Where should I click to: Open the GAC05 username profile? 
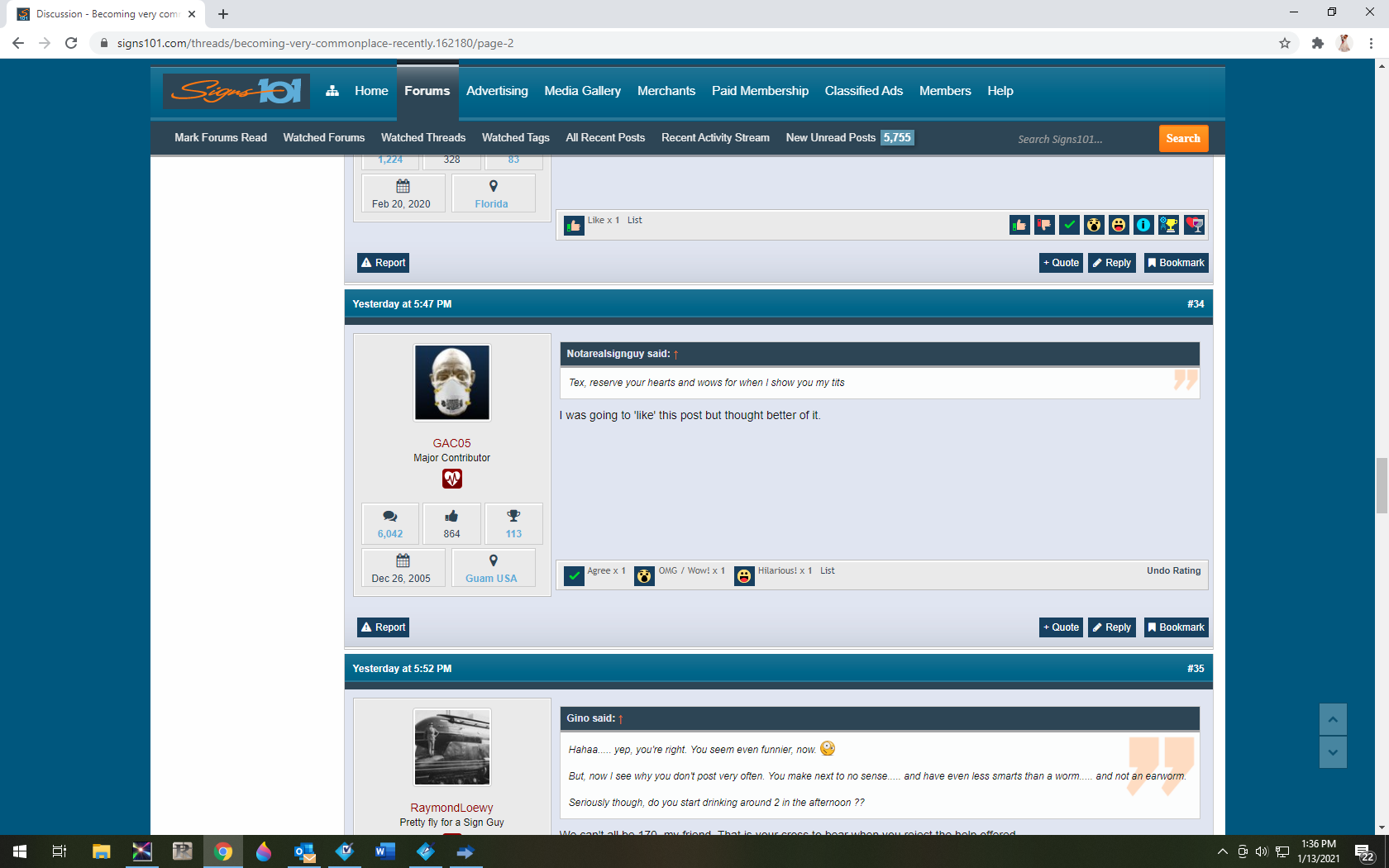click(452, 443)
